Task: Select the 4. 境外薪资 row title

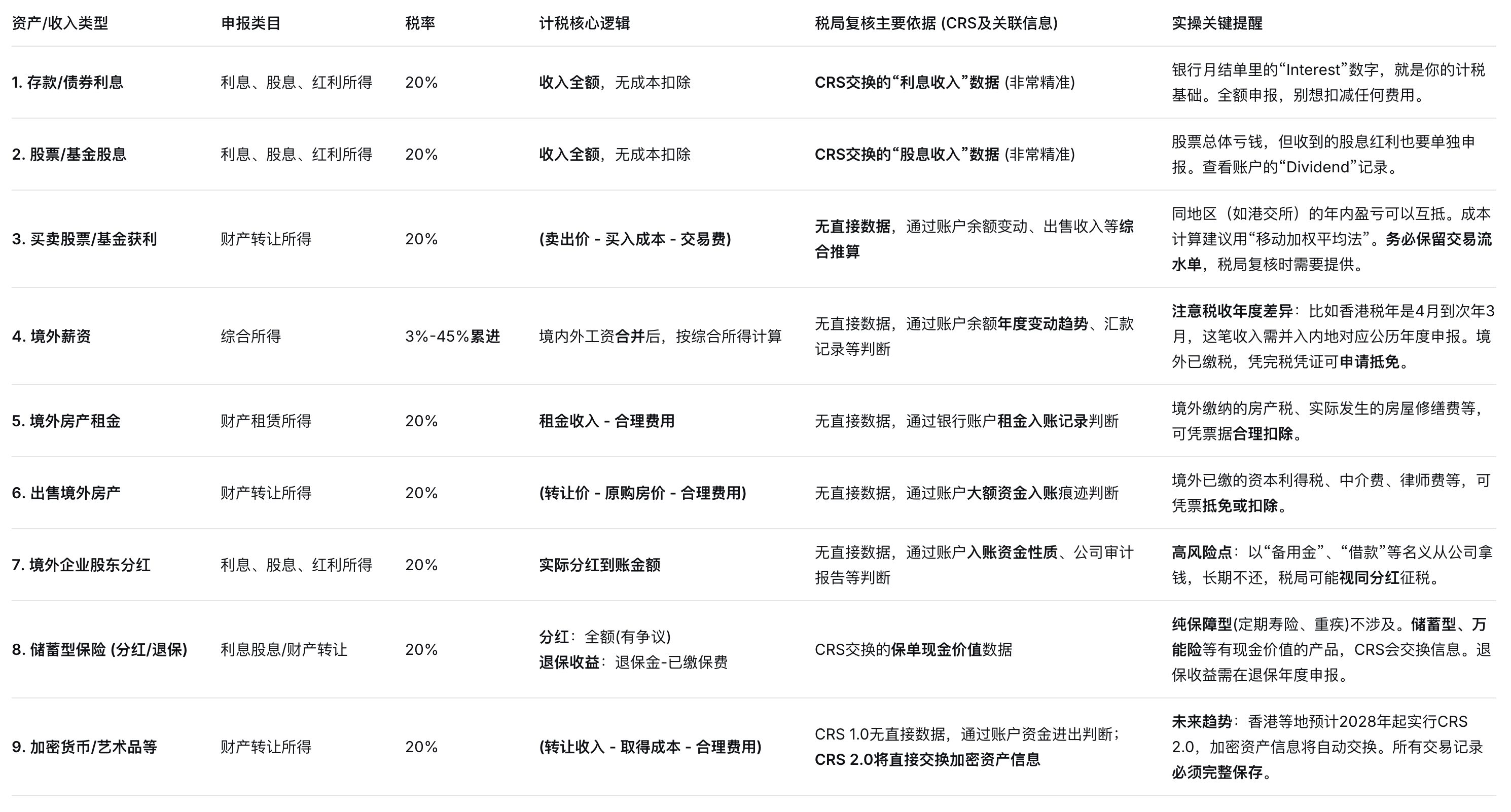Action: [52, 337]
